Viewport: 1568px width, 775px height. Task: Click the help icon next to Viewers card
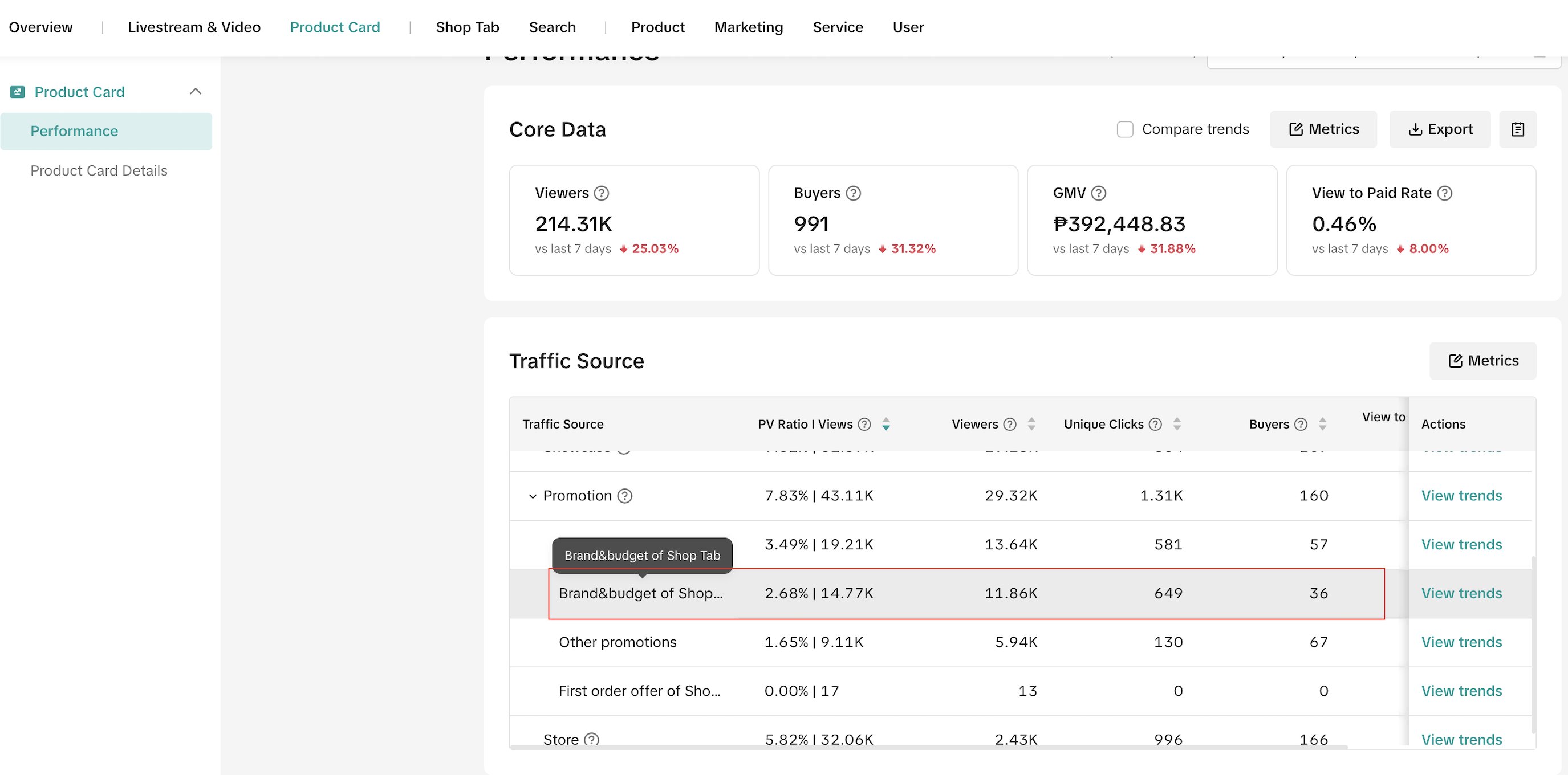(x=602, y=193)
